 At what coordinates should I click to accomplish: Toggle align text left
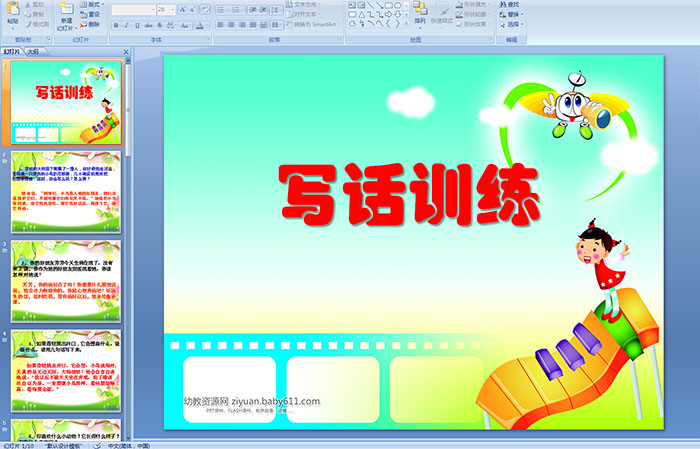pyautogui.click(x=220, y=25)
